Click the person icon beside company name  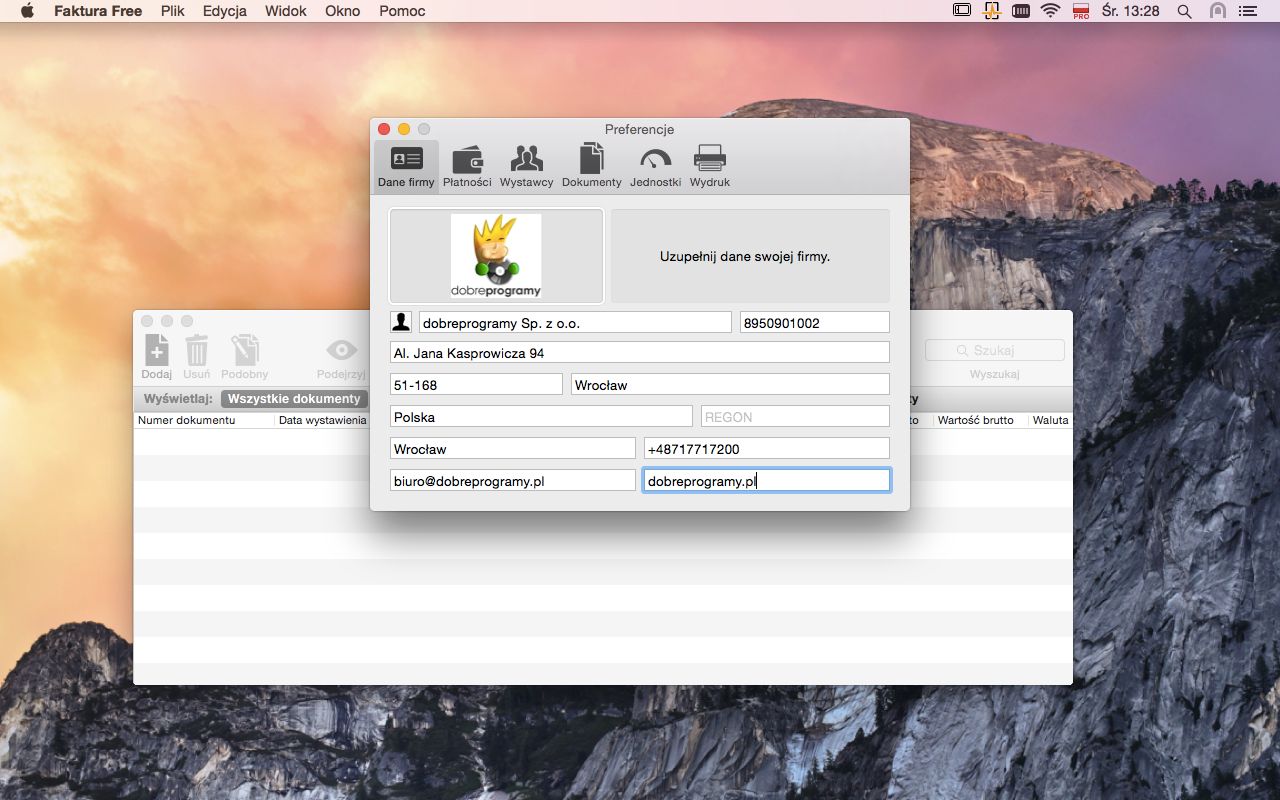tap(400, 322)
